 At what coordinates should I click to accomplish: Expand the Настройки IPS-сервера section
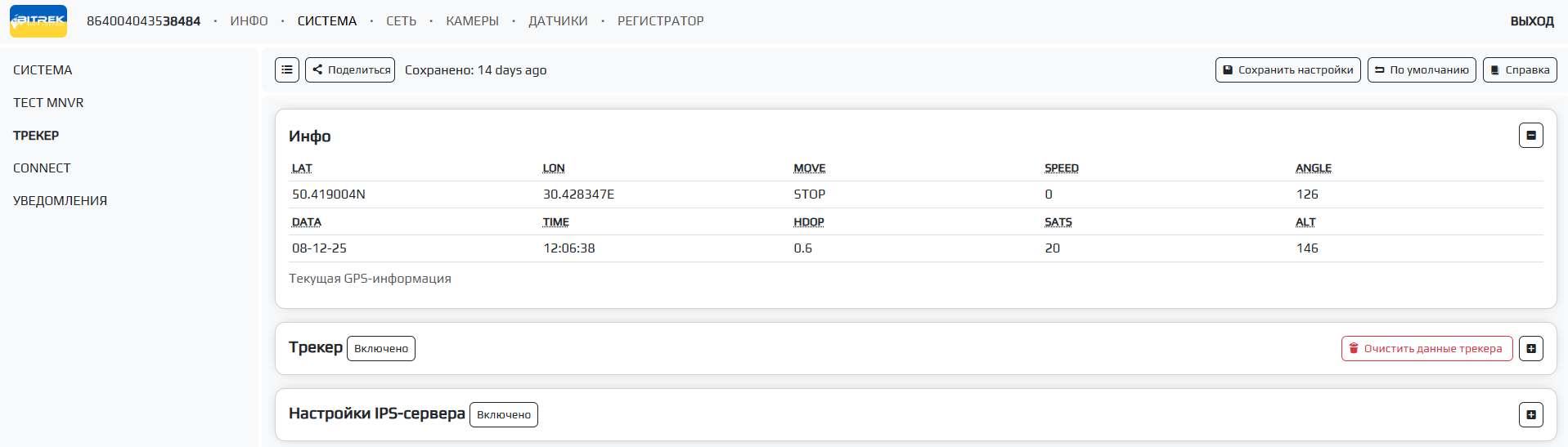tap(1530, 415)
